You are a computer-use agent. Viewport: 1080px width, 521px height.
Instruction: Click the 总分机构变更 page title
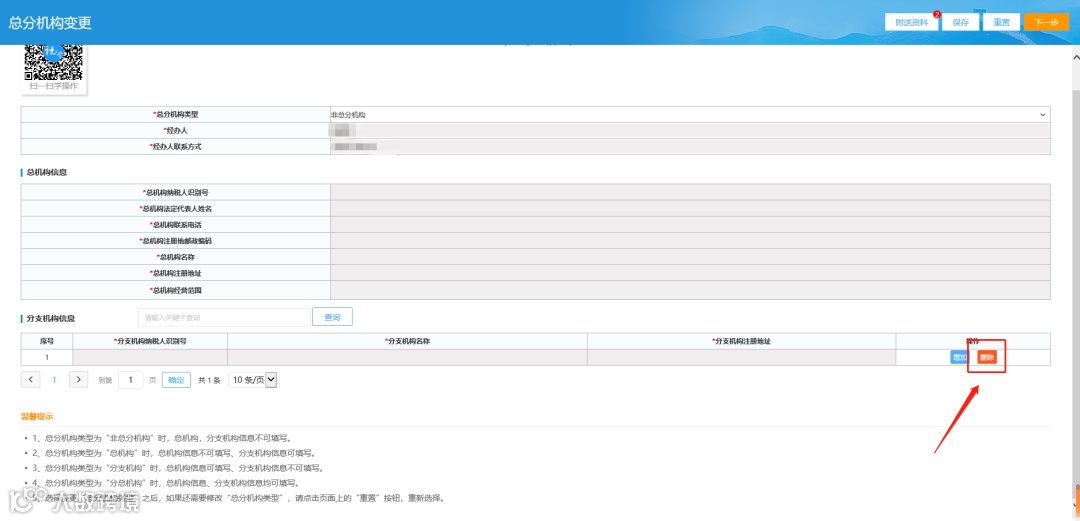point(50,22)
